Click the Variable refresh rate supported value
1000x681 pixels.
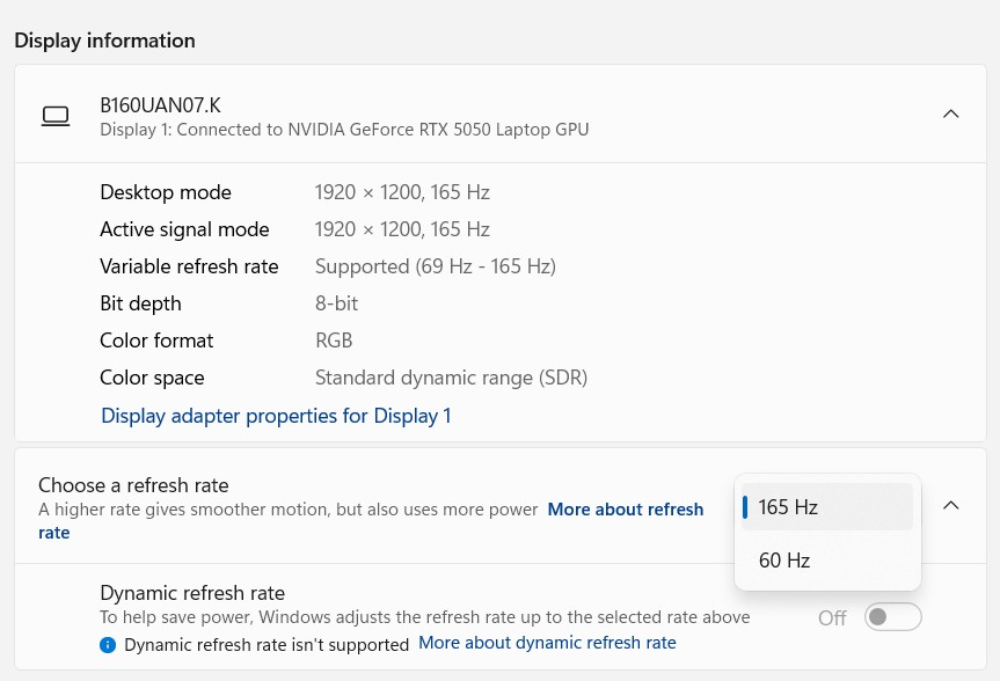[435, 266]
